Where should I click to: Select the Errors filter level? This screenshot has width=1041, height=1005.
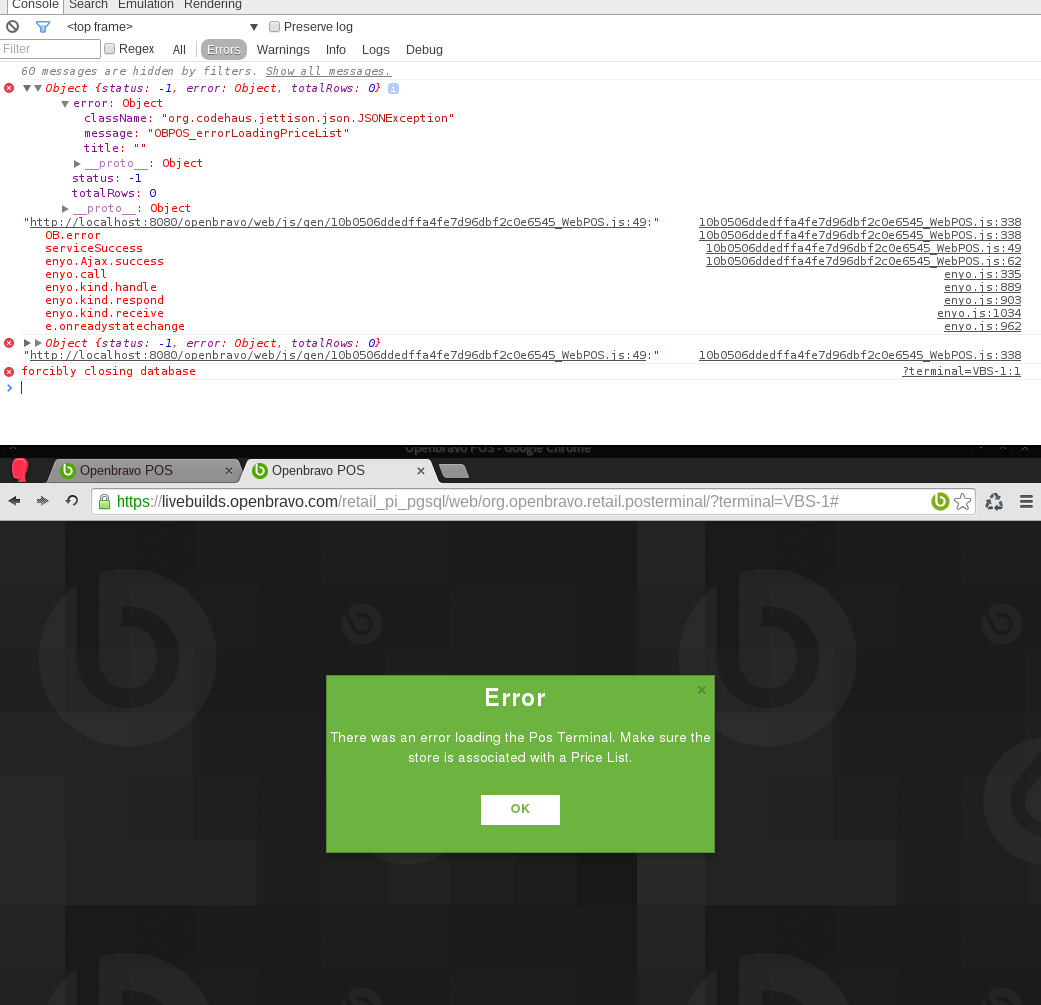[224, 49]
